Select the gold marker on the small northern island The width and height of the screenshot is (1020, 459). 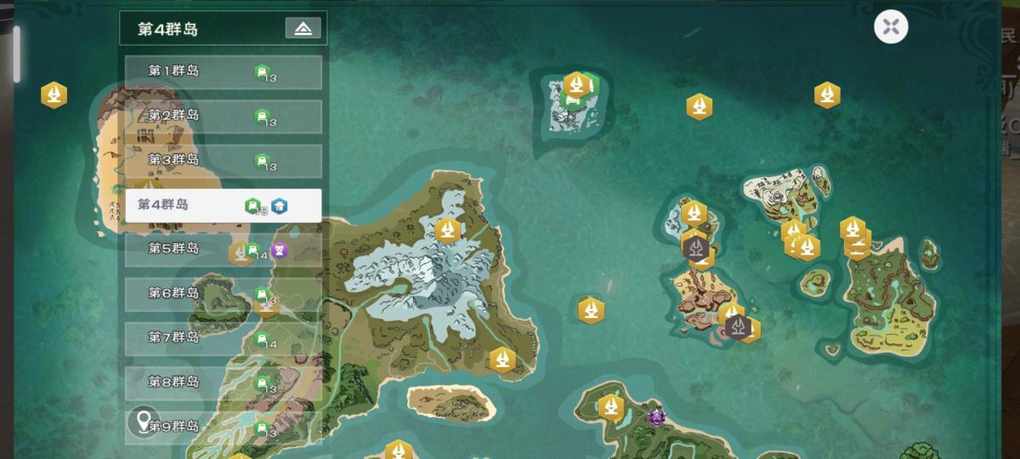point(576,85)
